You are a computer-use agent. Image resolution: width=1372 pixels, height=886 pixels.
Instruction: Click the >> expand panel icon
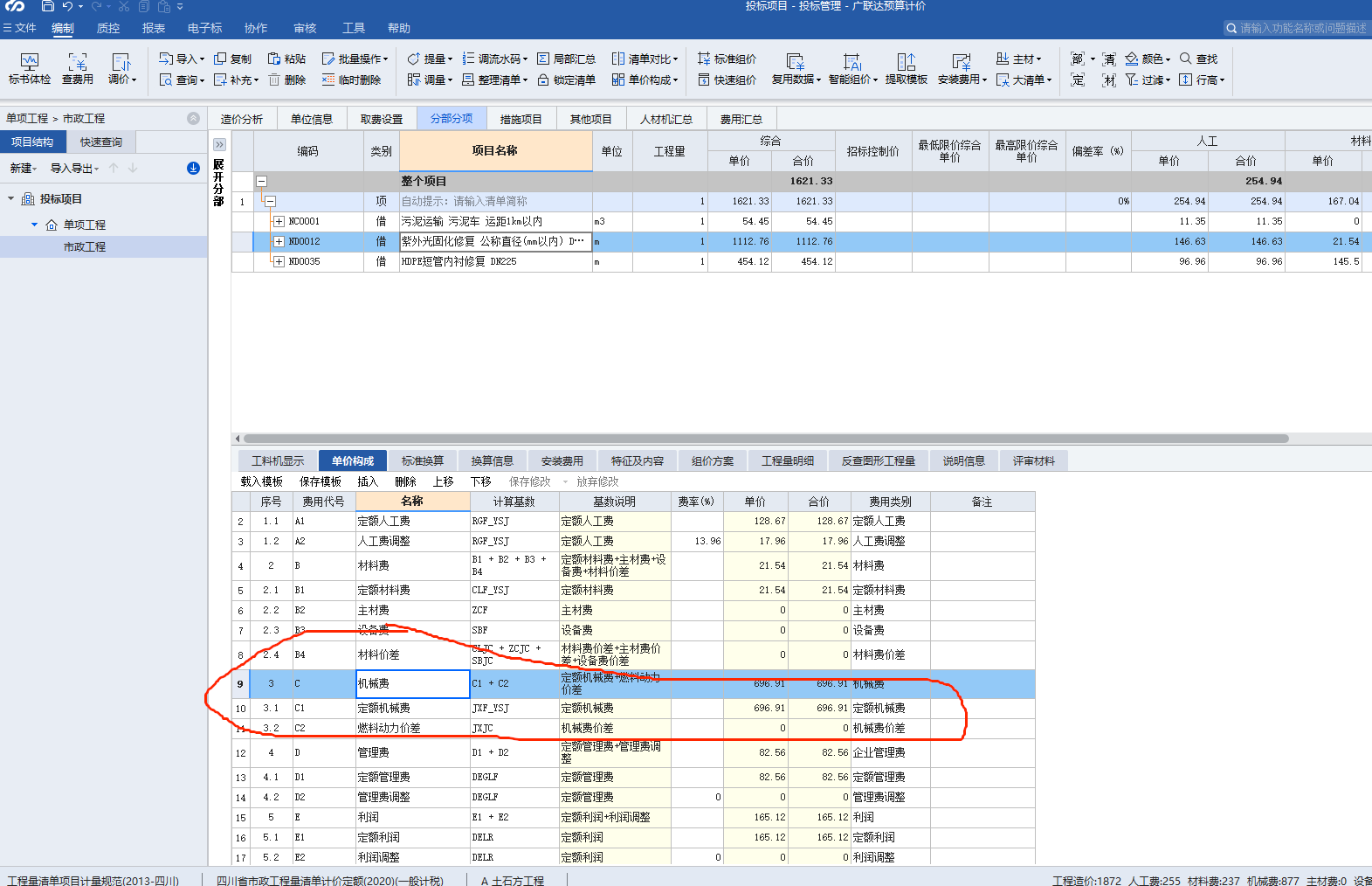point(219,144)
